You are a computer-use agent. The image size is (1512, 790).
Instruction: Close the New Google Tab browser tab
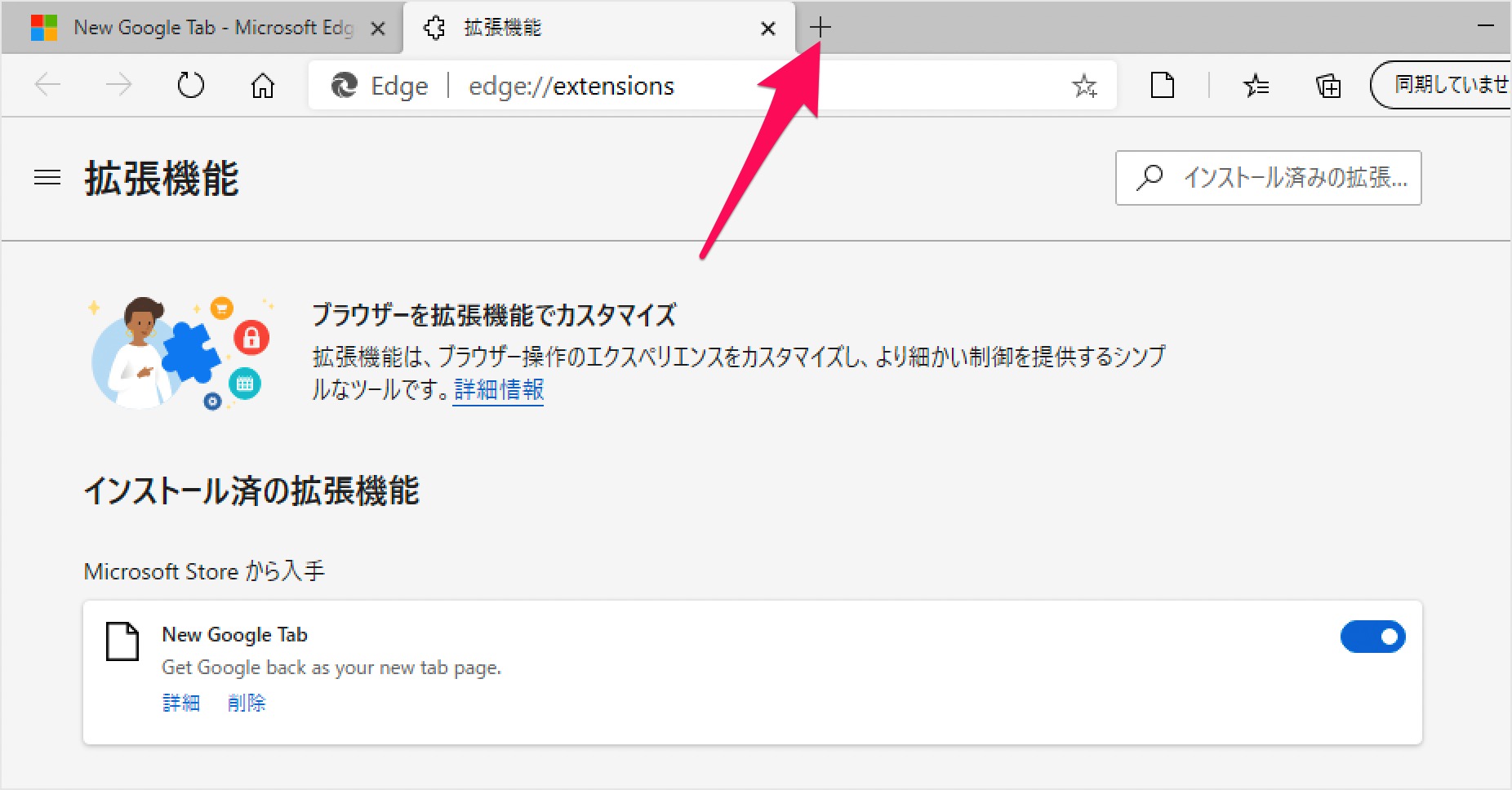pos(378,29)
